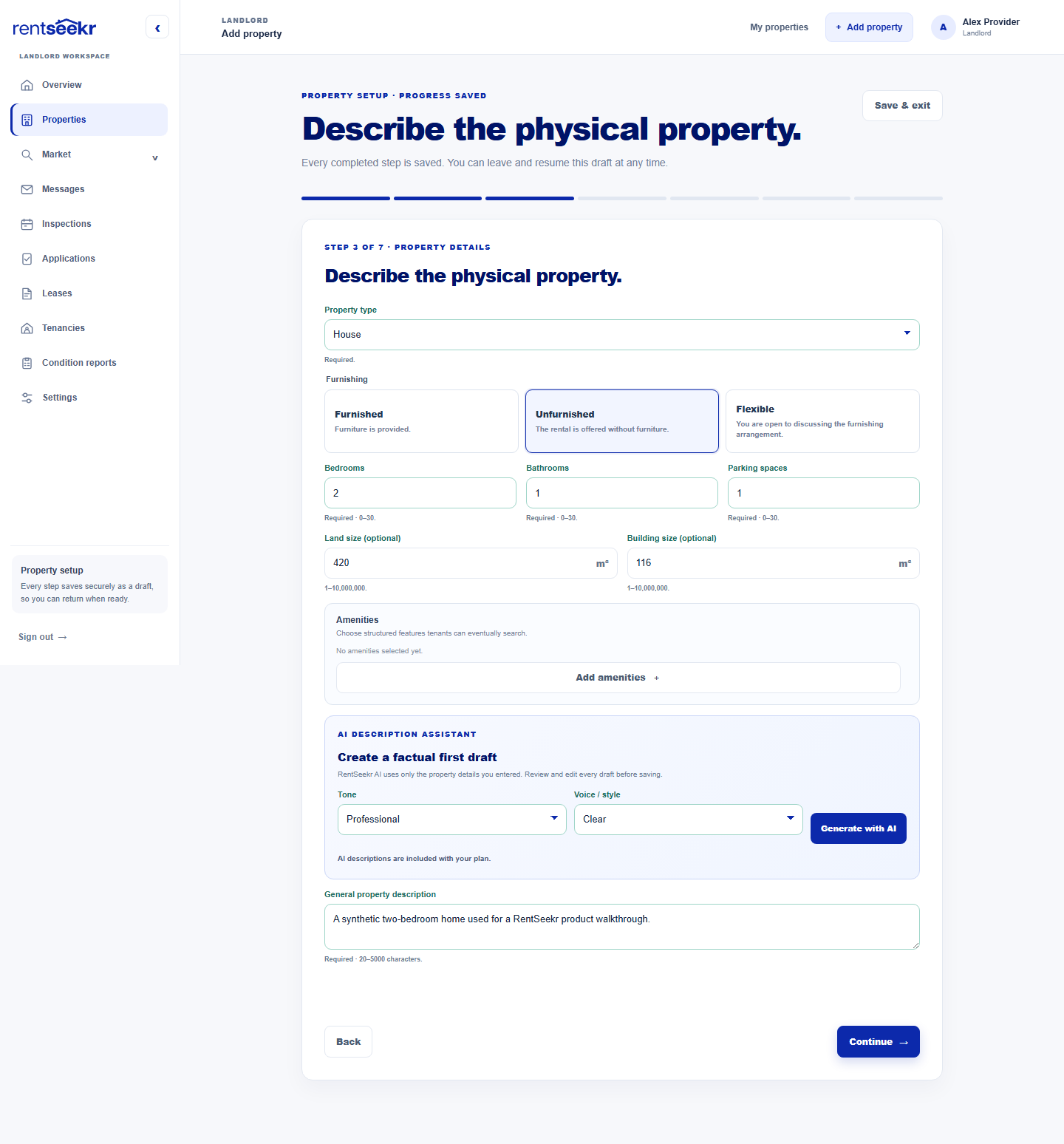Click 'AI descriptions are included with your plan.' text
Screen dimensions: 1064x1144
pyautogui.click(x=414, y=859)
